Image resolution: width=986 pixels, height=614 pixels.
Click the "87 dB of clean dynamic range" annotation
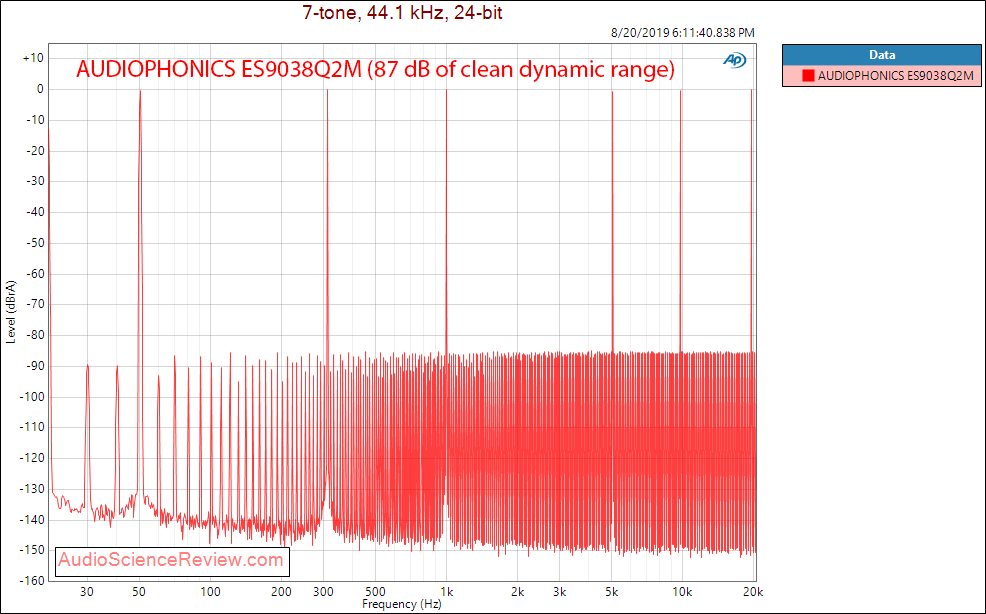[522, 69]
